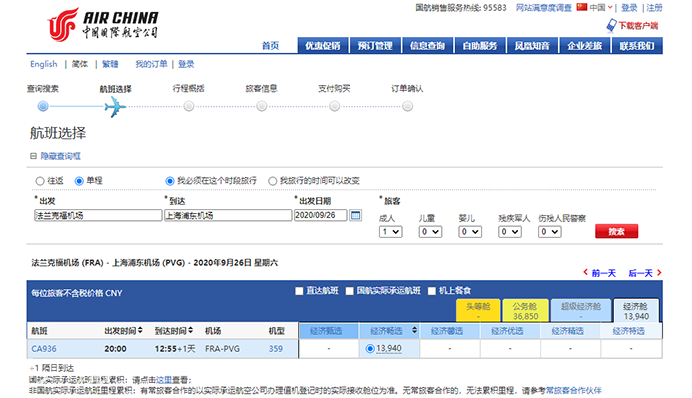Collapse the query box via minus icon
Screen dimensions: 692x398
pos(33,156)
